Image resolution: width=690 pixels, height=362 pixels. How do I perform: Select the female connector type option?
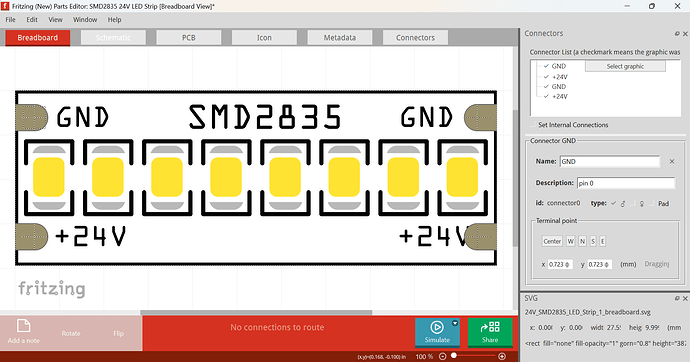637,204
